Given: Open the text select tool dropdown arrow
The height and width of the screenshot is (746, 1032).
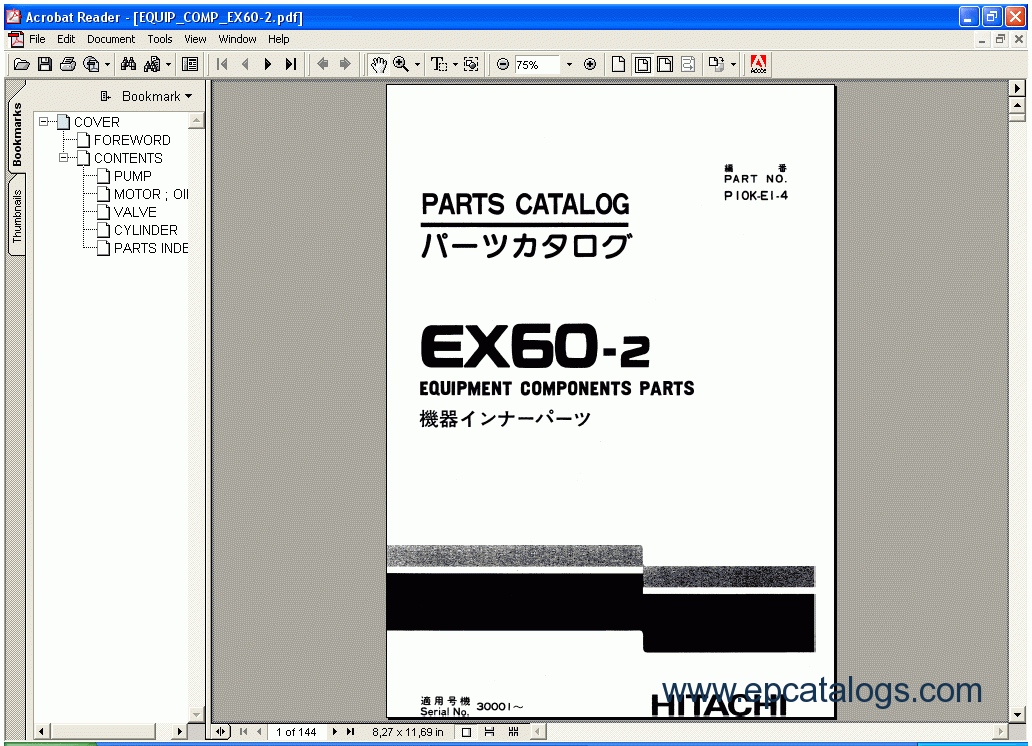Looking at the screenshot, I should point(455,65).
